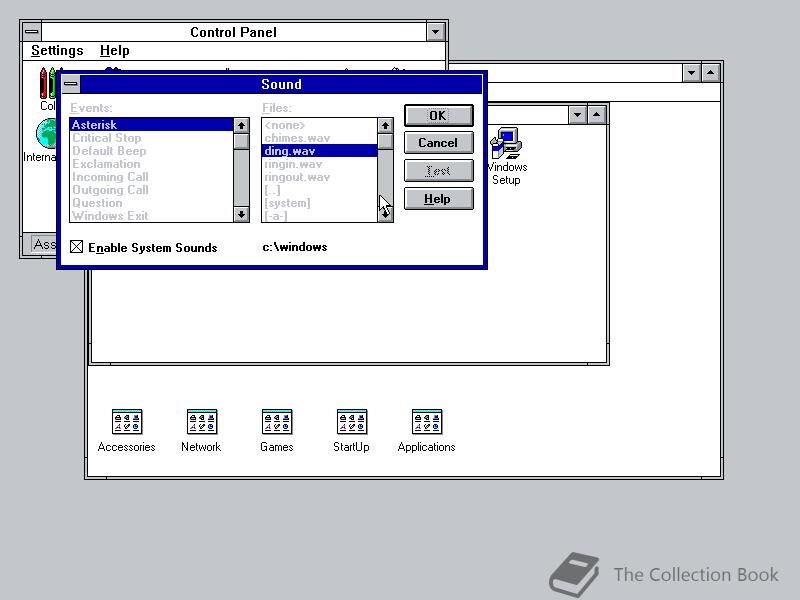The height and width of the screenshot is (600, 800).
Task: Select the Outgoing Call event
Action: point(152,190)
